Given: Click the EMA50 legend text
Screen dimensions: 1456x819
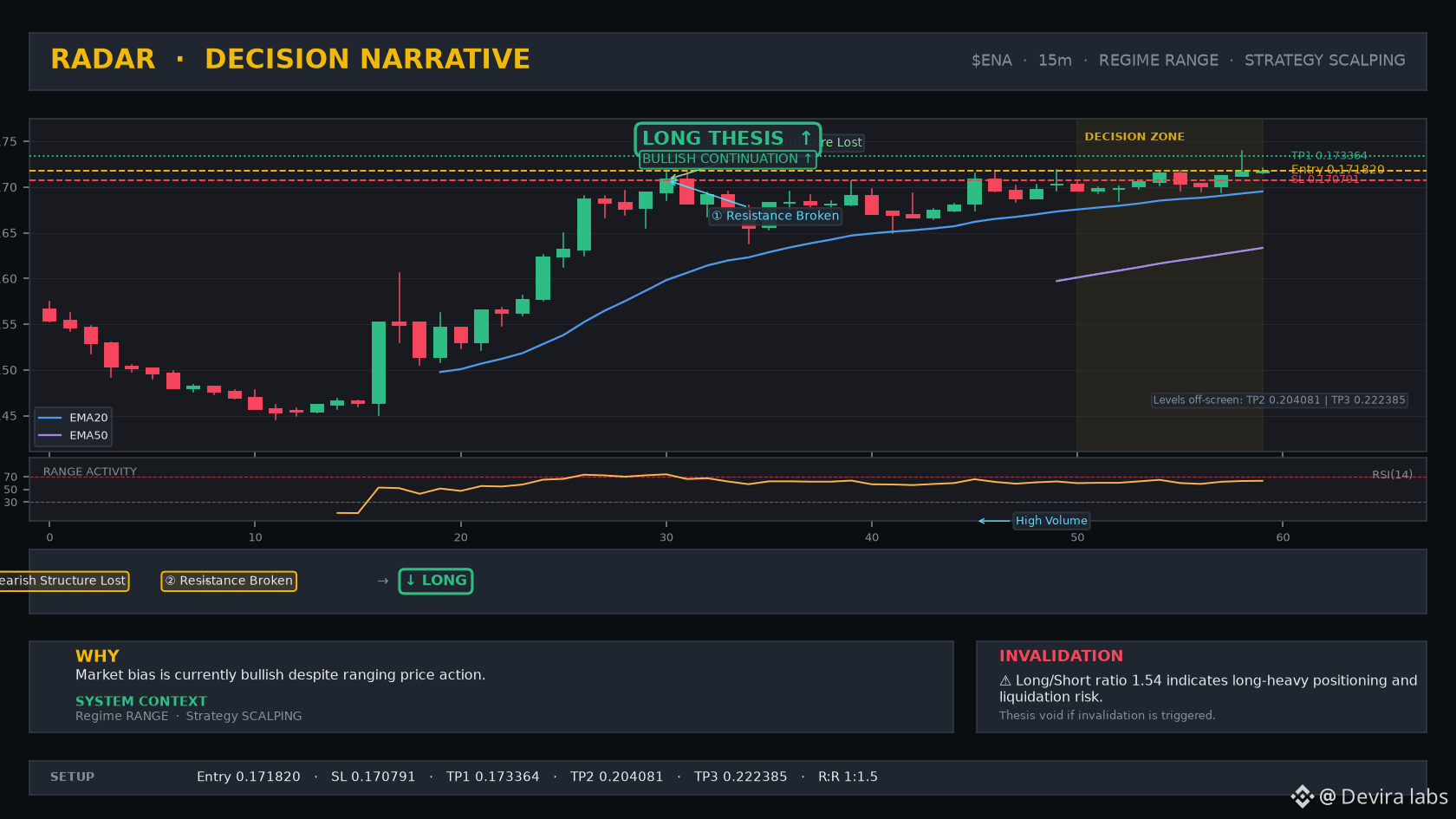Looking at the screenshot, I should tap(88, 436).
